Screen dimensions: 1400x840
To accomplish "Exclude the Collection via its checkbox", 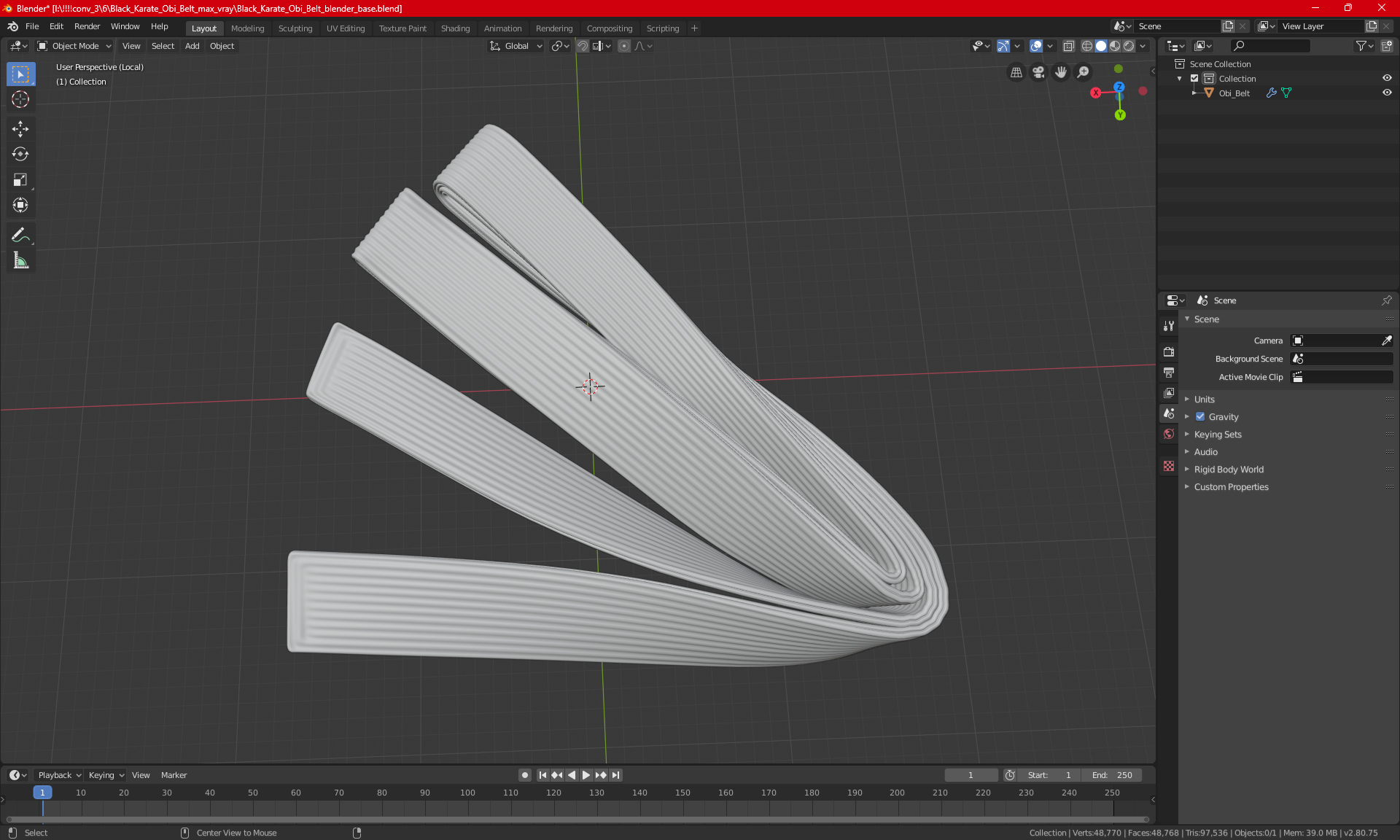I will (1194, 78).
